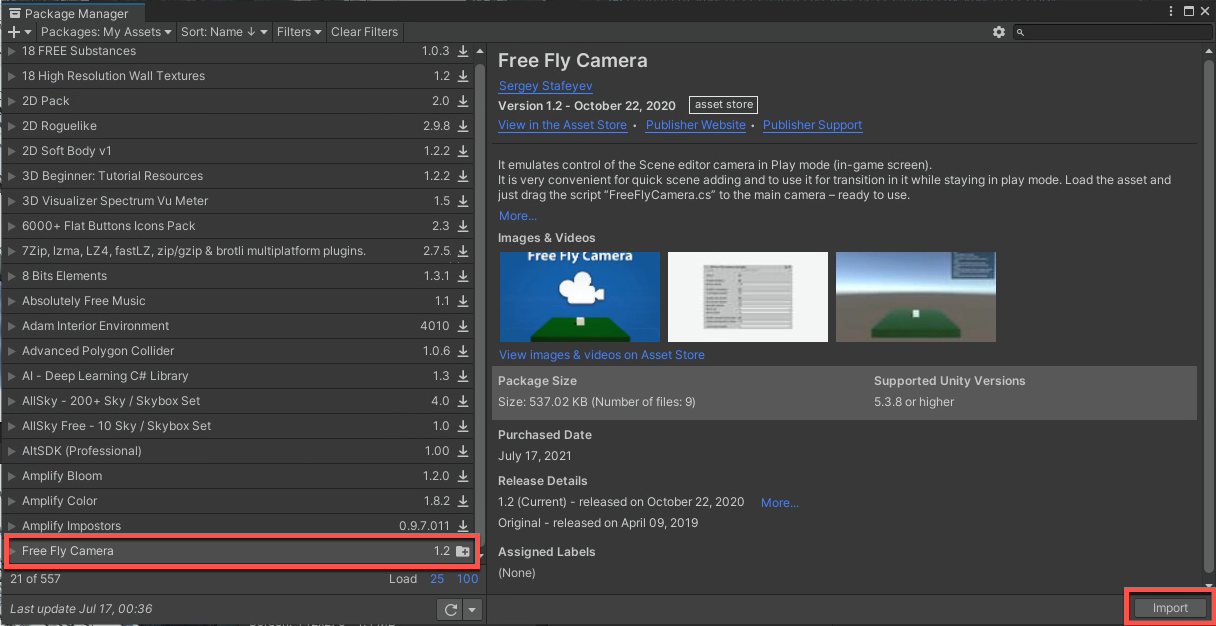Click download icon beside Absolutely Free Music
This screenshot has width=1216, height=626.
(461, 301)
